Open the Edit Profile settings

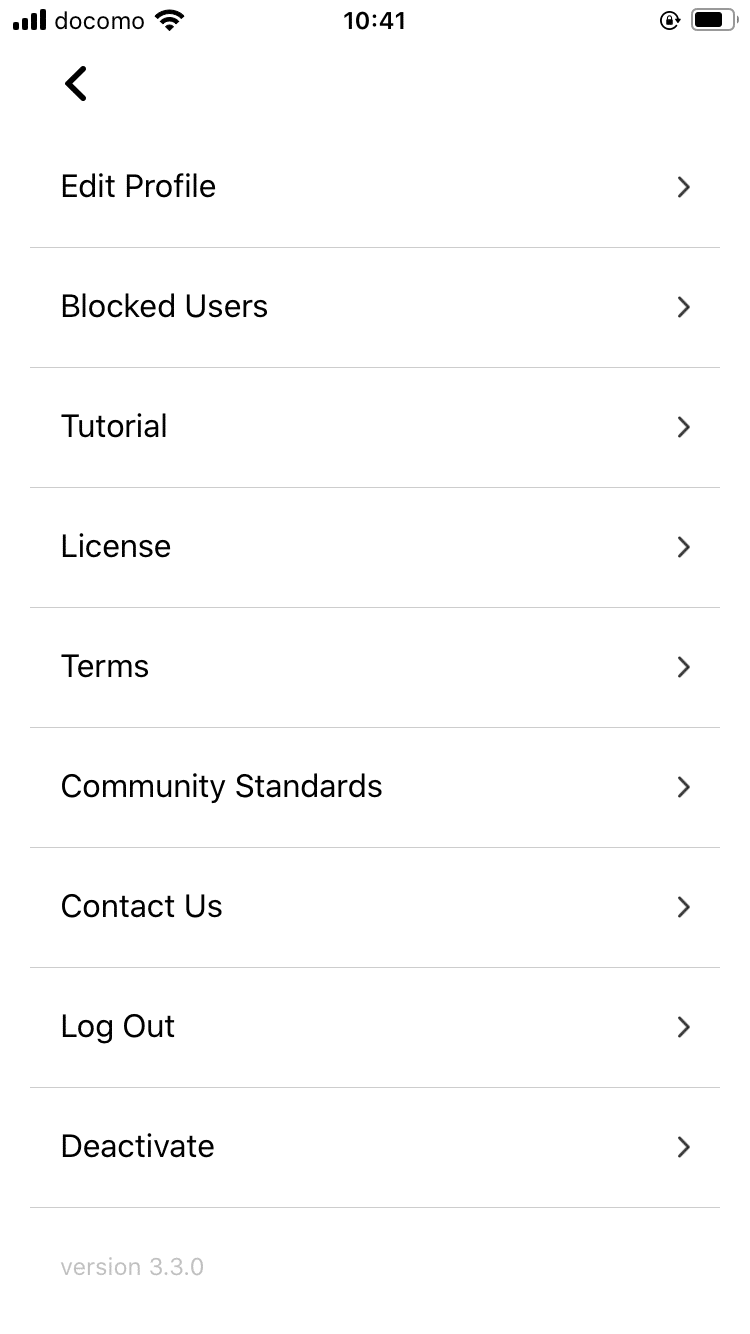click(x=375, y=187)
